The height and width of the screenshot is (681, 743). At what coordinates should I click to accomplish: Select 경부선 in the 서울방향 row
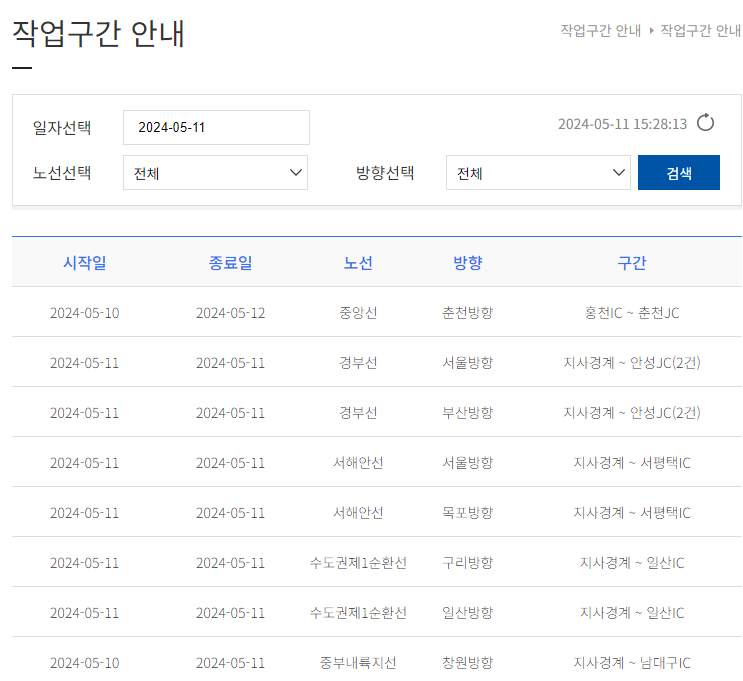(358, 363)
